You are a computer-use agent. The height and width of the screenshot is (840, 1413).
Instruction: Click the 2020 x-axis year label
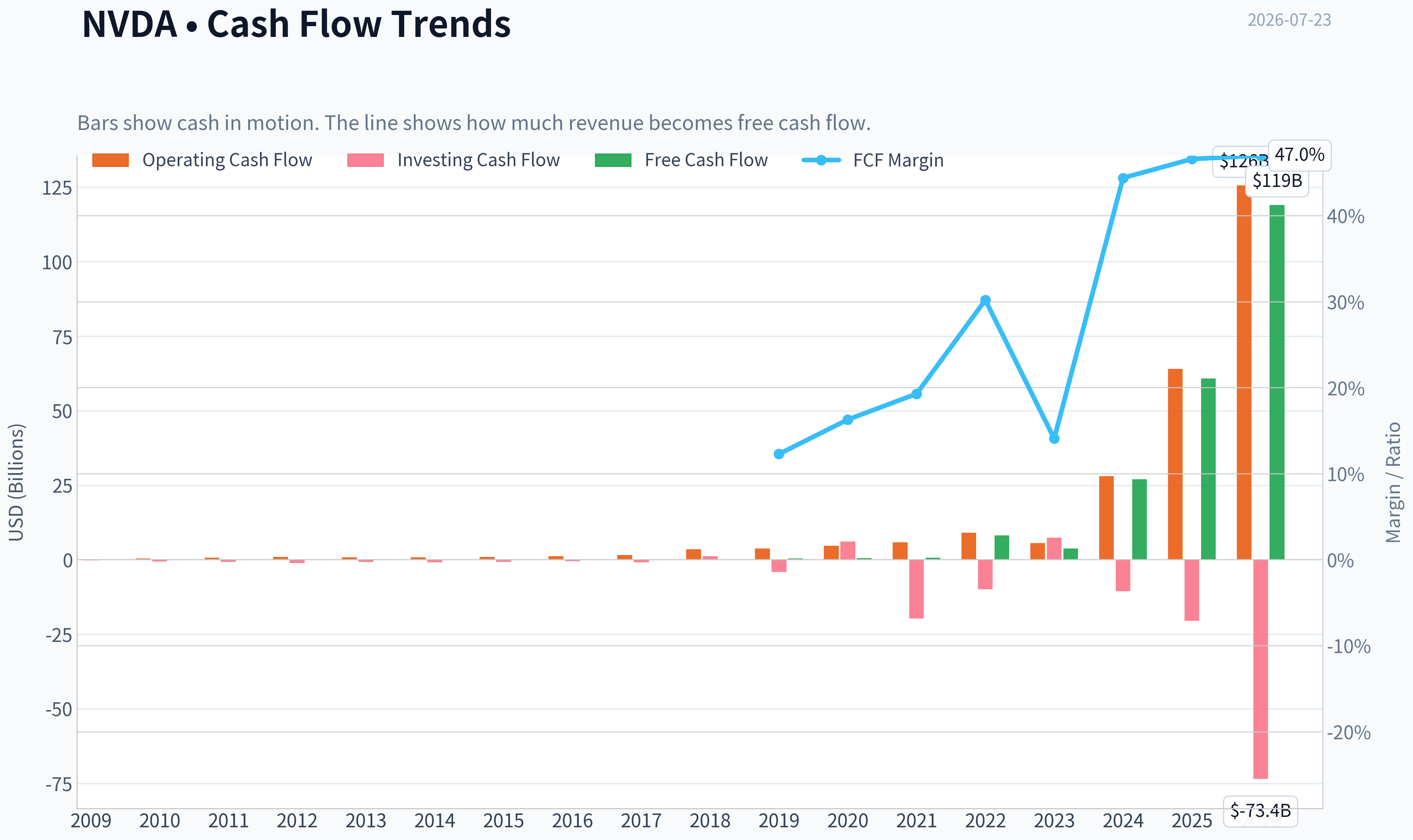coord(848,821)
